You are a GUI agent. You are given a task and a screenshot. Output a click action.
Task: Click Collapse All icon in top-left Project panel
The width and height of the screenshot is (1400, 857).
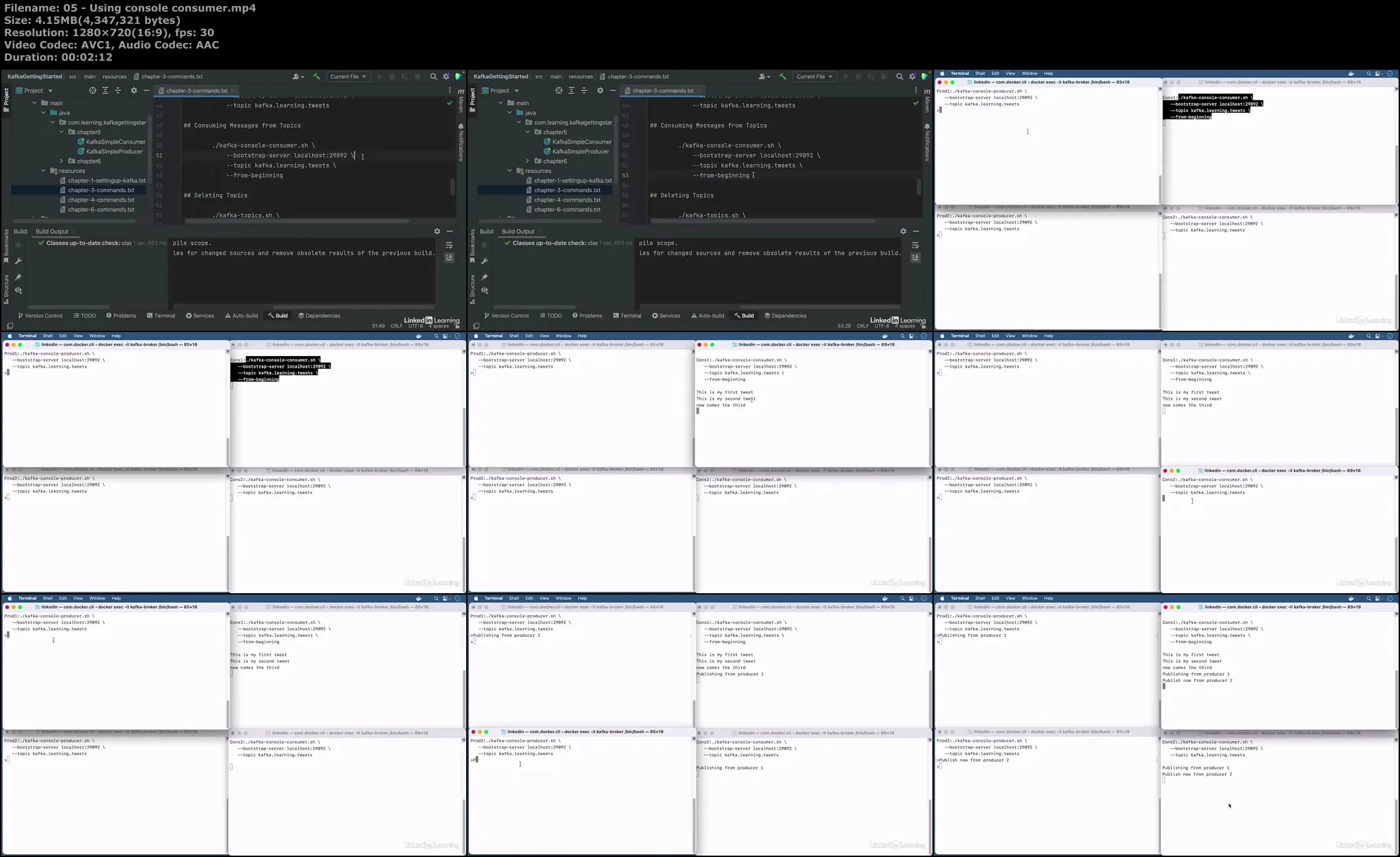coord(118,90)
